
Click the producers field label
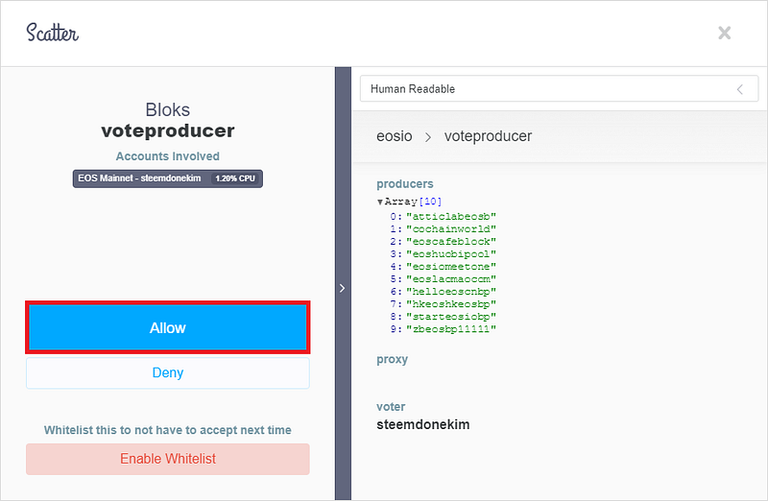pos(405,184)
